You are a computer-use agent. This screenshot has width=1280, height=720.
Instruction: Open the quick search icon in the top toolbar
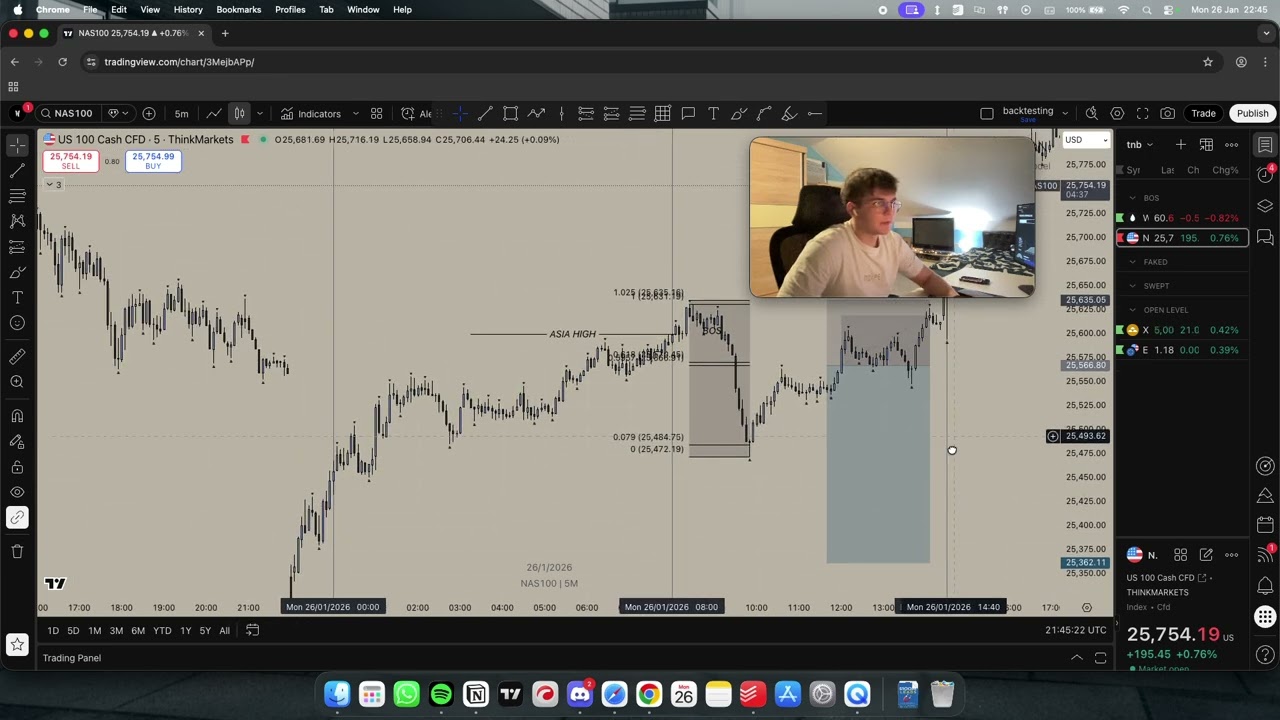point(1091,113)
